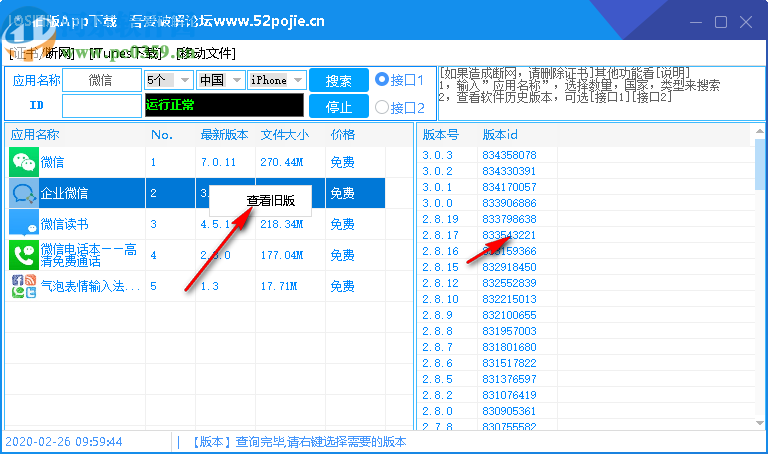Click the 价格 column header
The image size is (768, 454).
342,135
